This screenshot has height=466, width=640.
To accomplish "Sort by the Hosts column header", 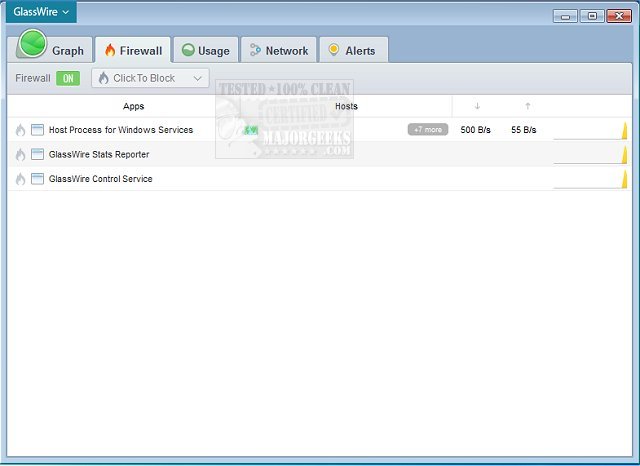I will pos(346,106).
